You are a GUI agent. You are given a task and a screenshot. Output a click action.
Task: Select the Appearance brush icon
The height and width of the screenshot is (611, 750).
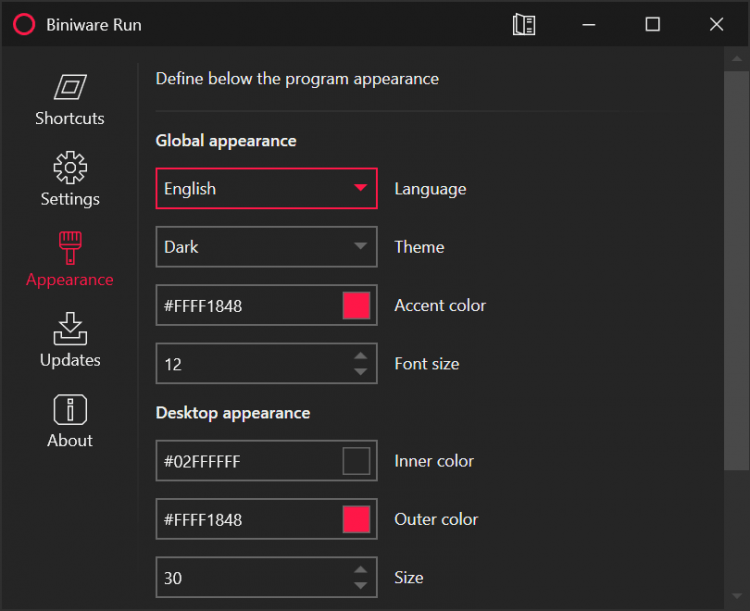70,249
